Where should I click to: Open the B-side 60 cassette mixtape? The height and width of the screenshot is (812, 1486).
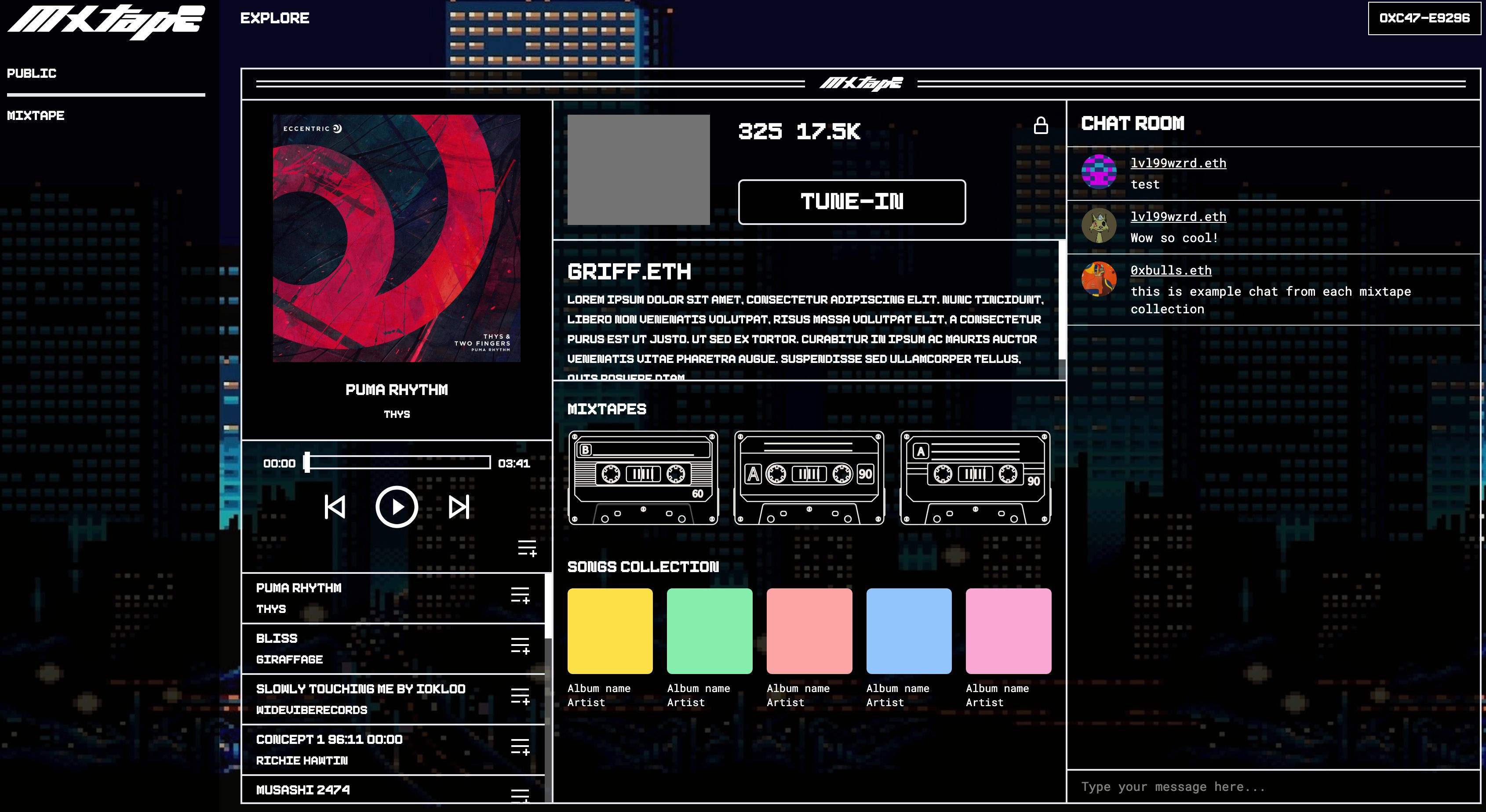pos(643,478)
